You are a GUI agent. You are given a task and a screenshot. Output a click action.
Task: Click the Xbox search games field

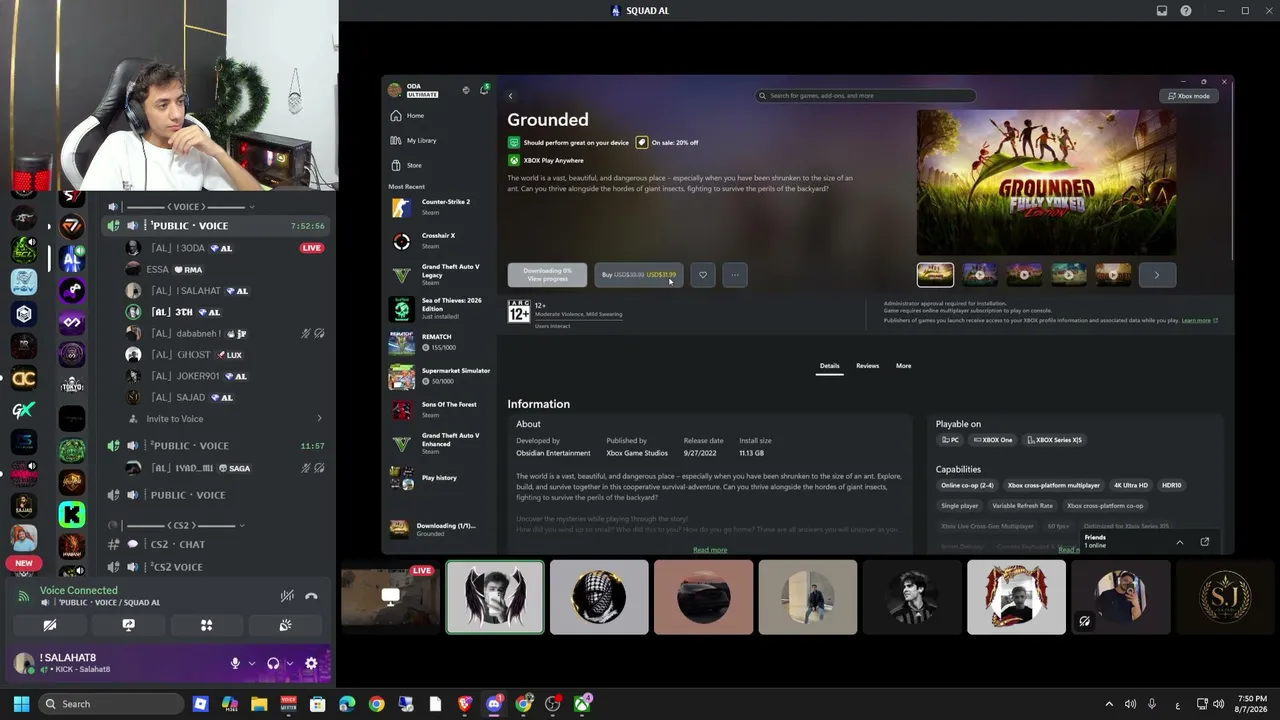(x=865, y=96)
